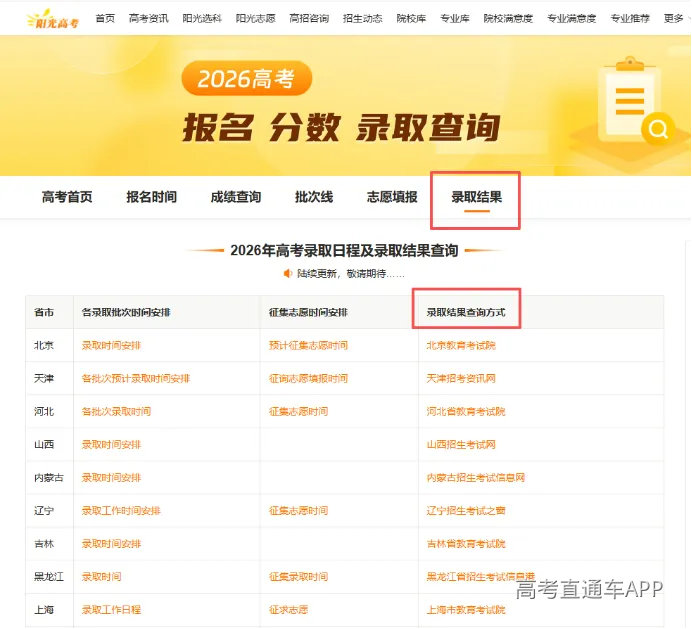Open 各批次录取时间 link for 河北

click(116, 412)
